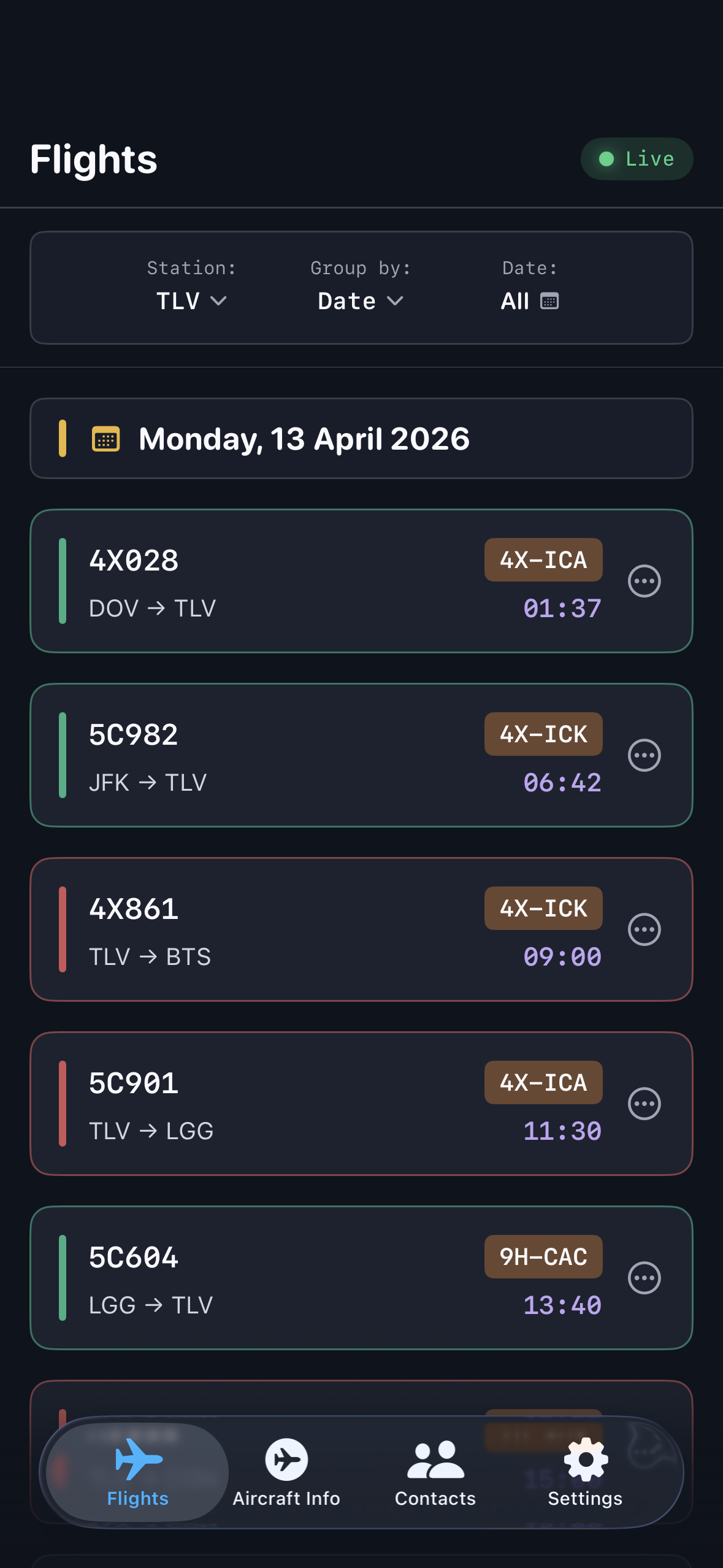
Task: Tap the airplane icon in Flights tab
Action: tap(139, 1459)
